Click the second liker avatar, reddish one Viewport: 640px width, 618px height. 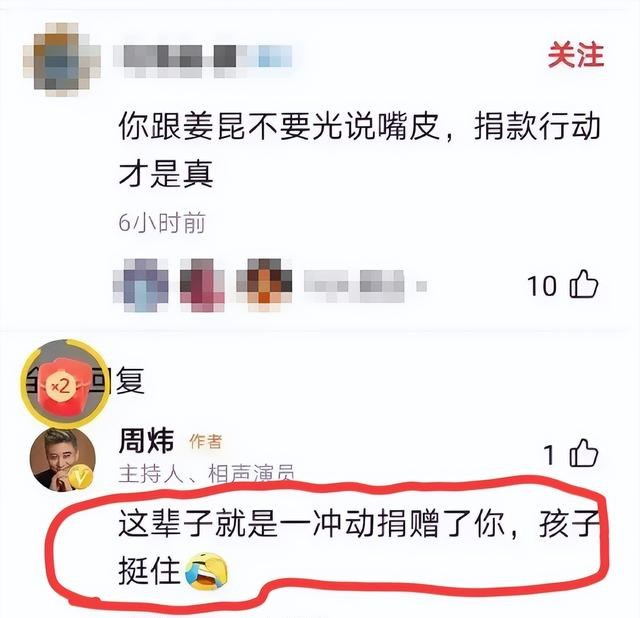(x=202, y=285)
